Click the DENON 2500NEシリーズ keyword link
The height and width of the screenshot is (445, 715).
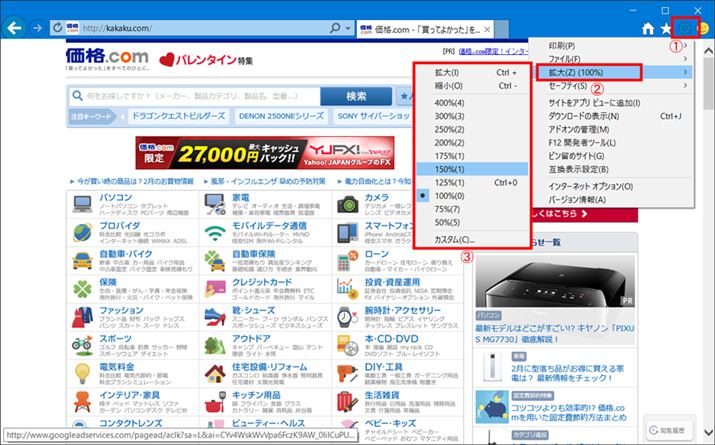[x=281, y=116]
